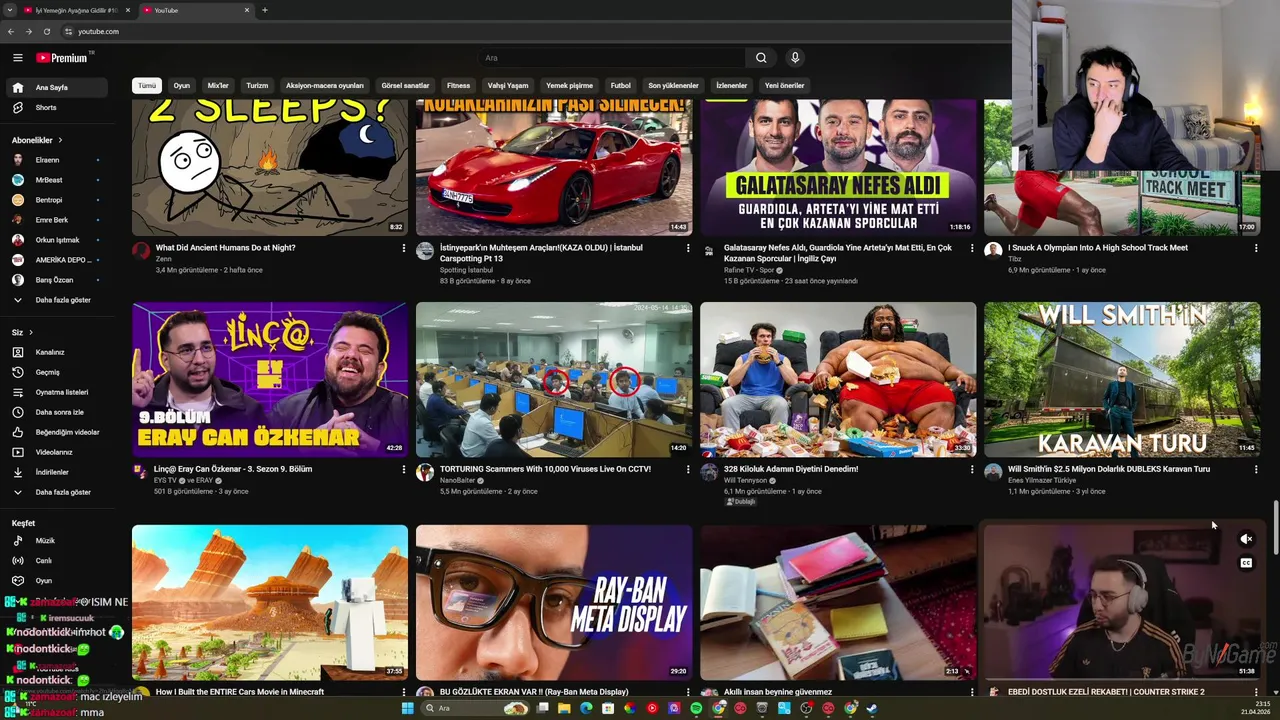Select the Futbol filter chip

click(621, 85)
